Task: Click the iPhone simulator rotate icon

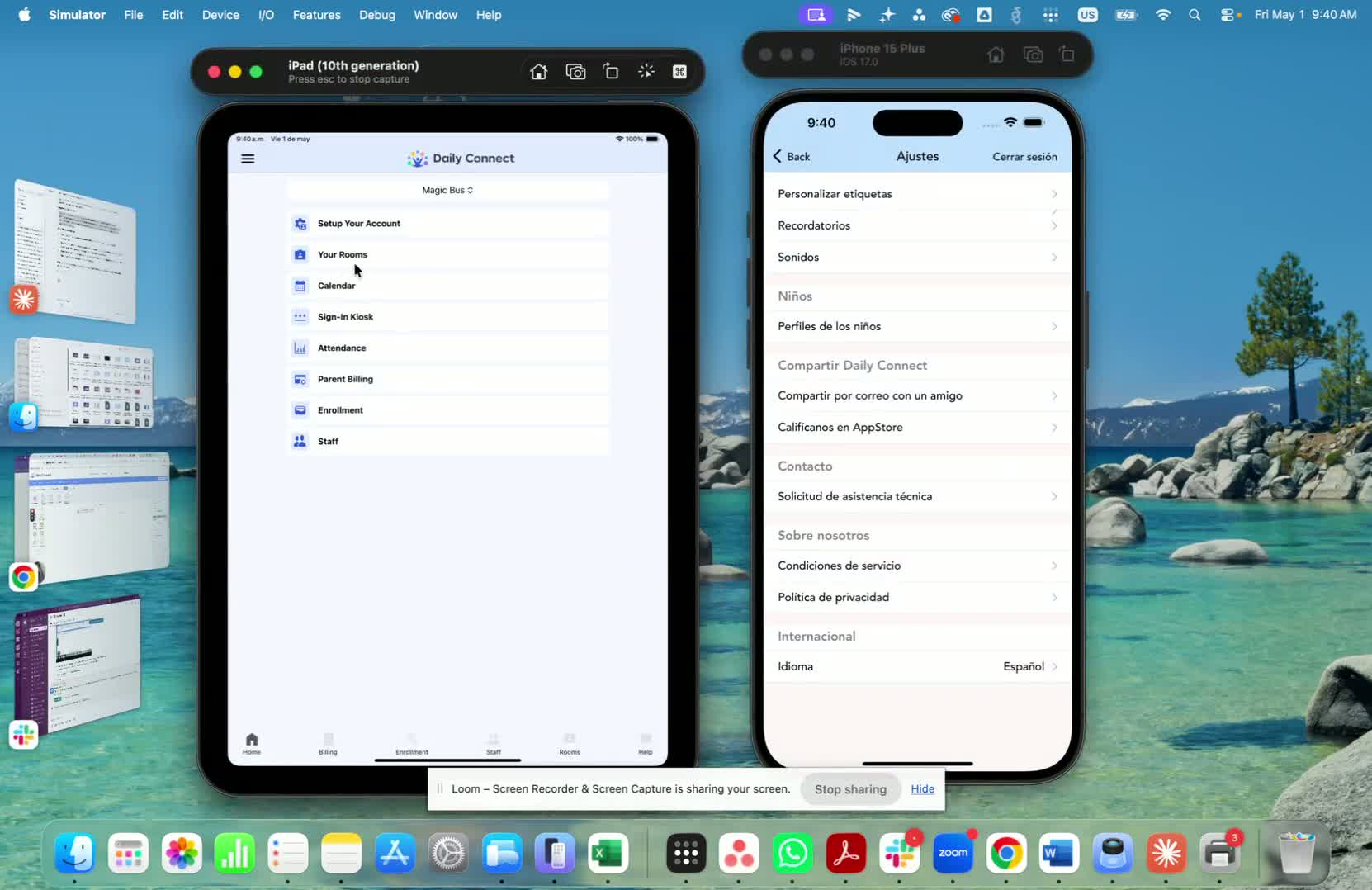Action: [x=1067, y=54]
